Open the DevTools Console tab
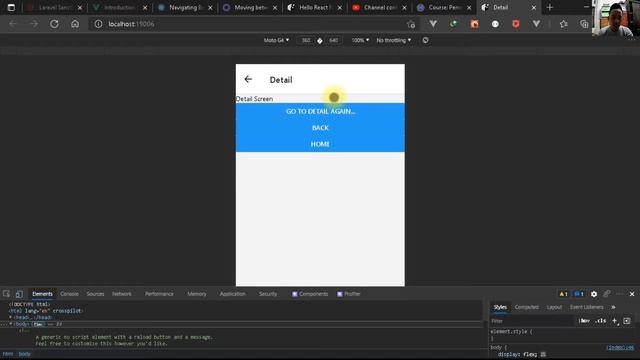Image resolution: width=640 pixels, height=360 pixels. 69,294
